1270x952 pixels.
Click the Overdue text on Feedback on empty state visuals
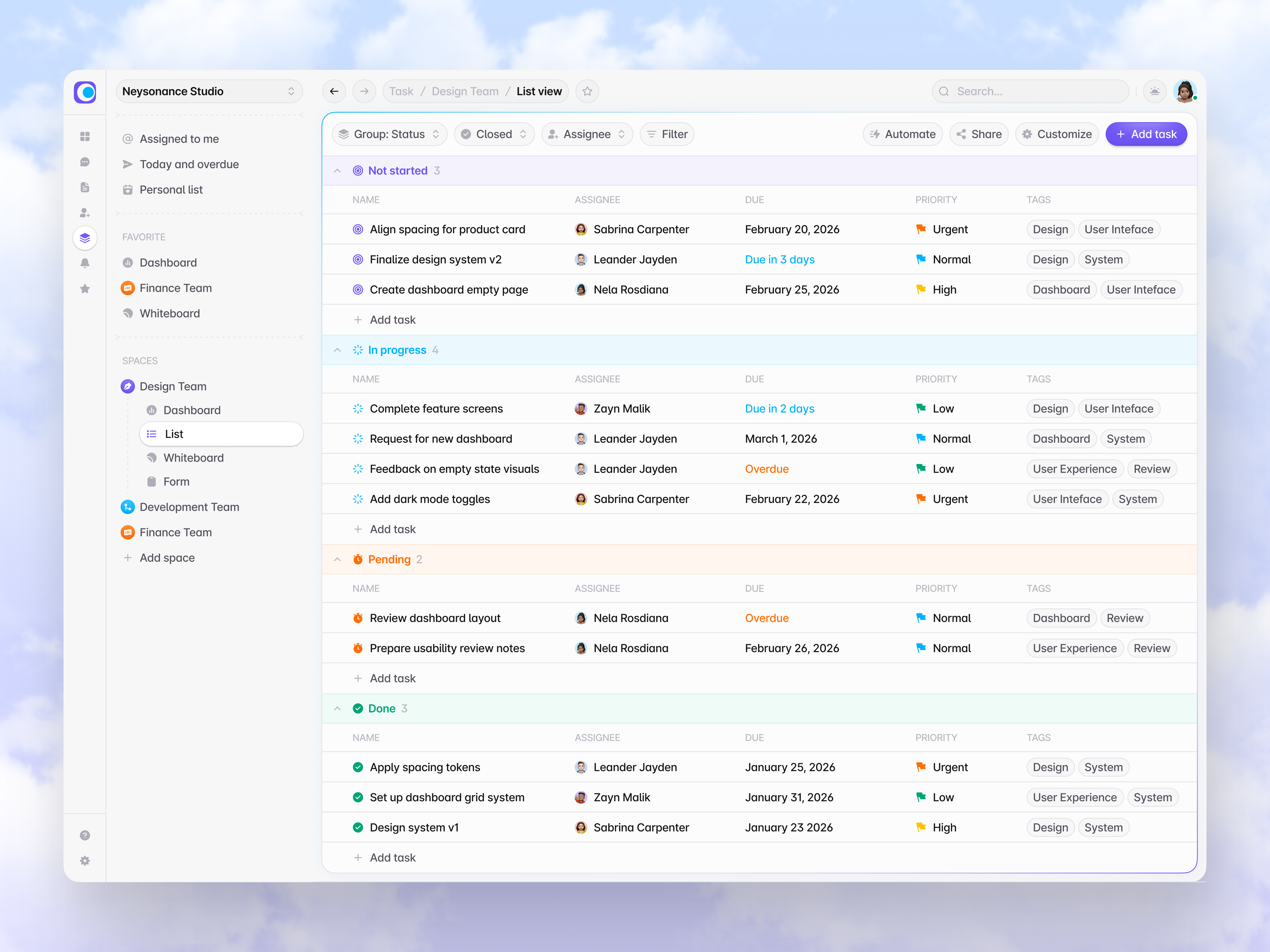[x=767, y=469]
